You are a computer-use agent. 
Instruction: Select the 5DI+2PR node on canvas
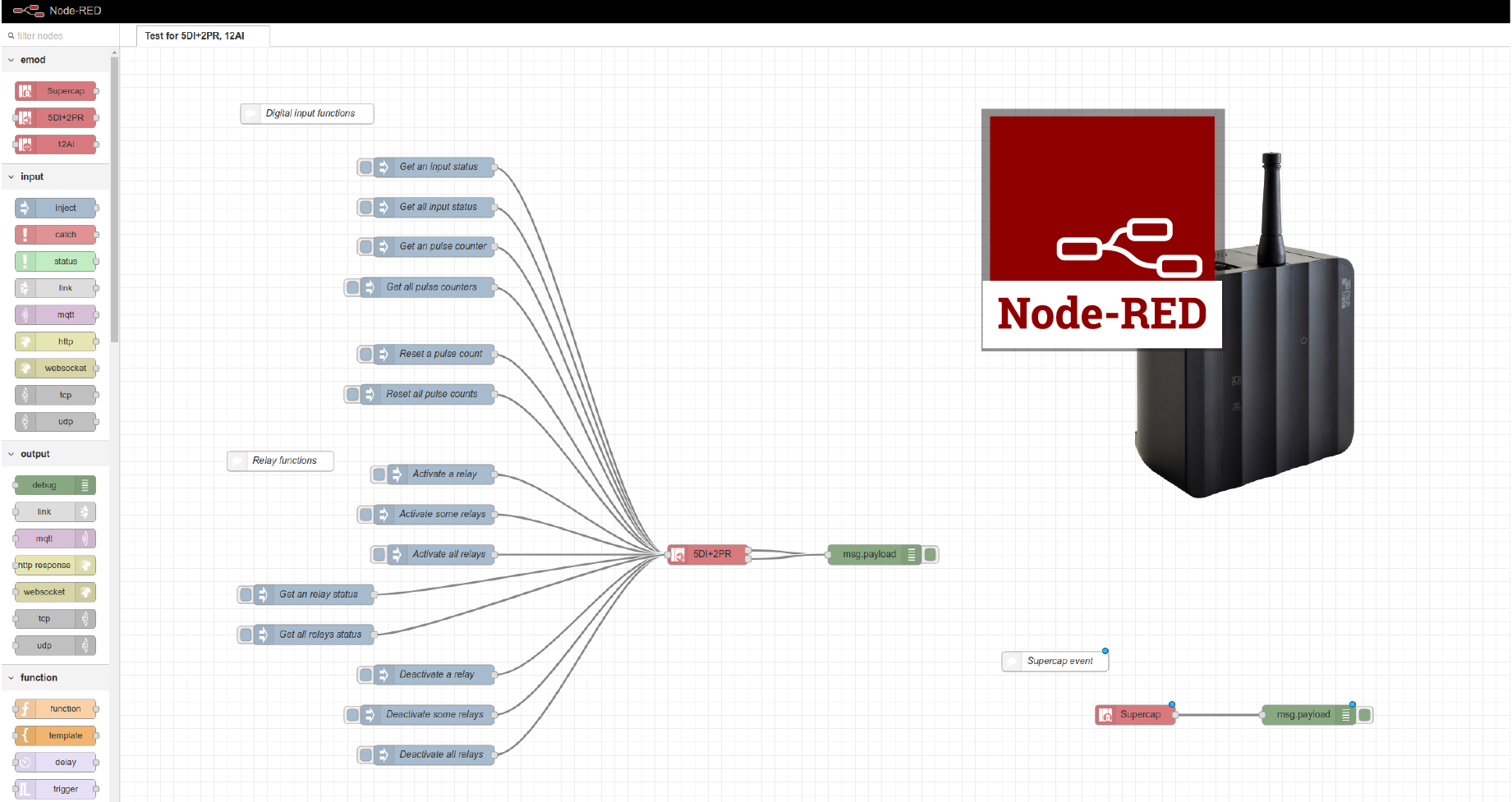click(x=708, y=555)
